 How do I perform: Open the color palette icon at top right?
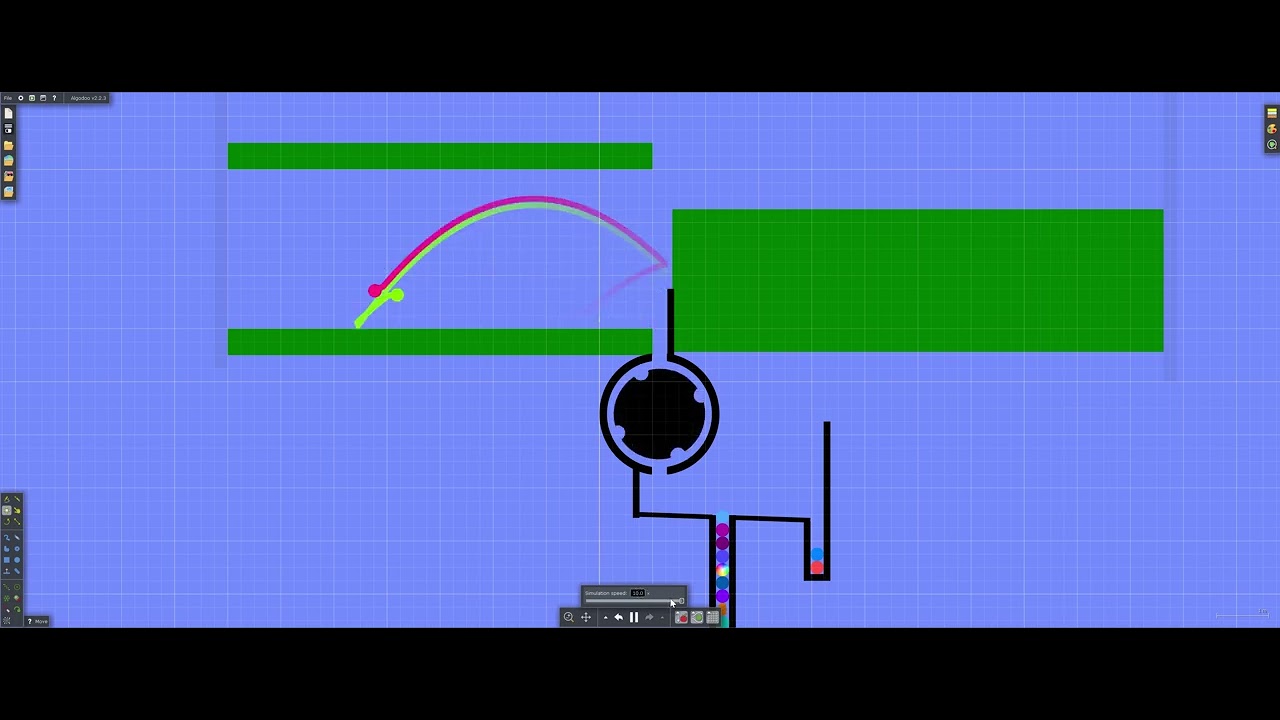[x=1272, y=129]
